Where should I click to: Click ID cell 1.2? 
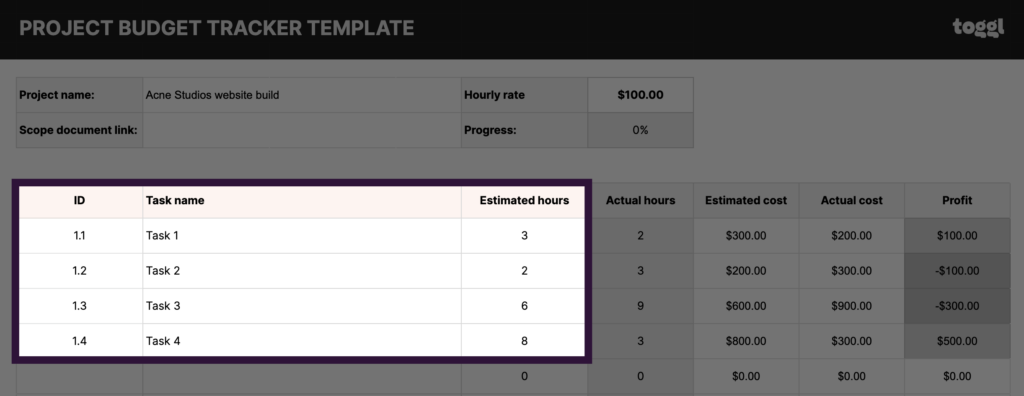[x=80, y=271]
